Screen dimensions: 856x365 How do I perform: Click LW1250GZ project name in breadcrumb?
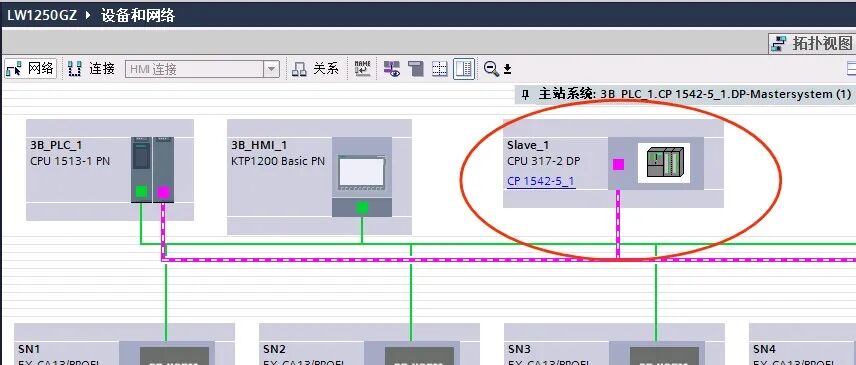[x=43, y=15]
